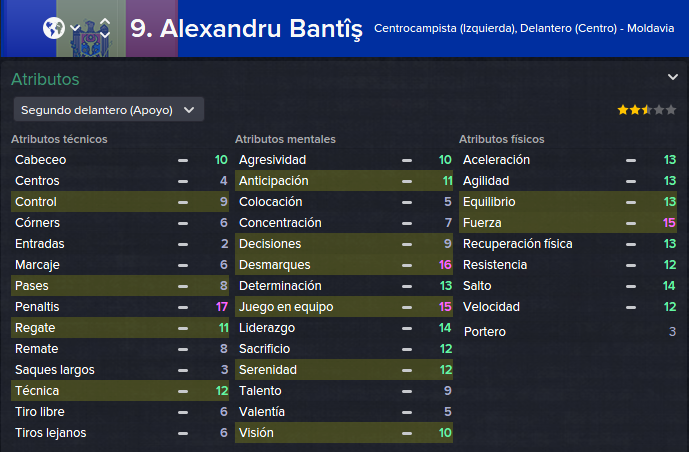This screenshot has height=452, width=689.
Task: Click the Portero rating value
Action: (x=672, y=332)
